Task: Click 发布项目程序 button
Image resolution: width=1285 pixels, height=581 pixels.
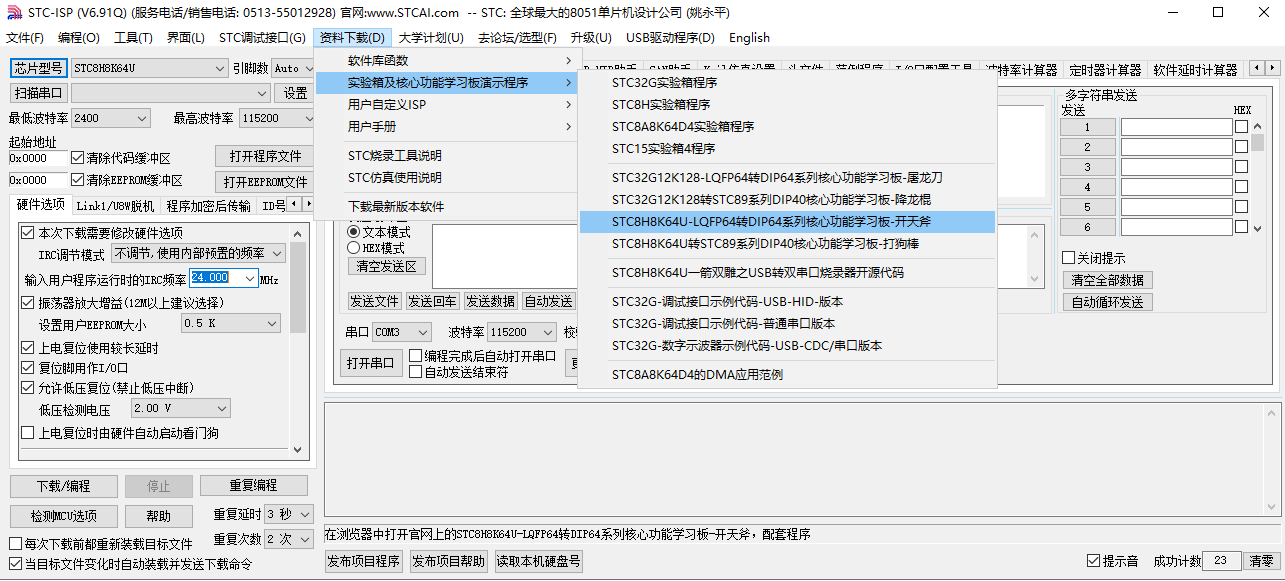Action: pos(364,561)
